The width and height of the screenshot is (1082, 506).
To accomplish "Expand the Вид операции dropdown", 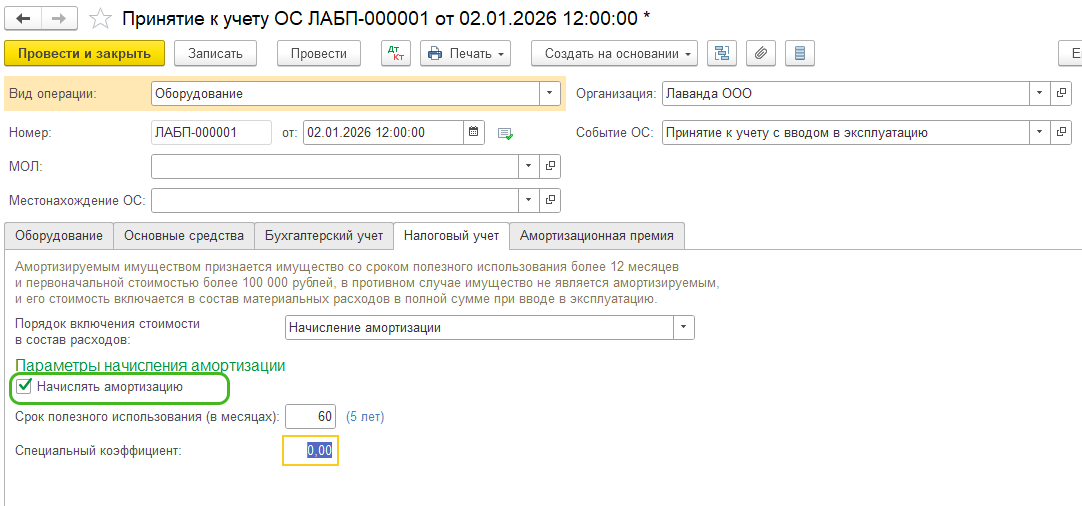I will [x=550, y=94].
